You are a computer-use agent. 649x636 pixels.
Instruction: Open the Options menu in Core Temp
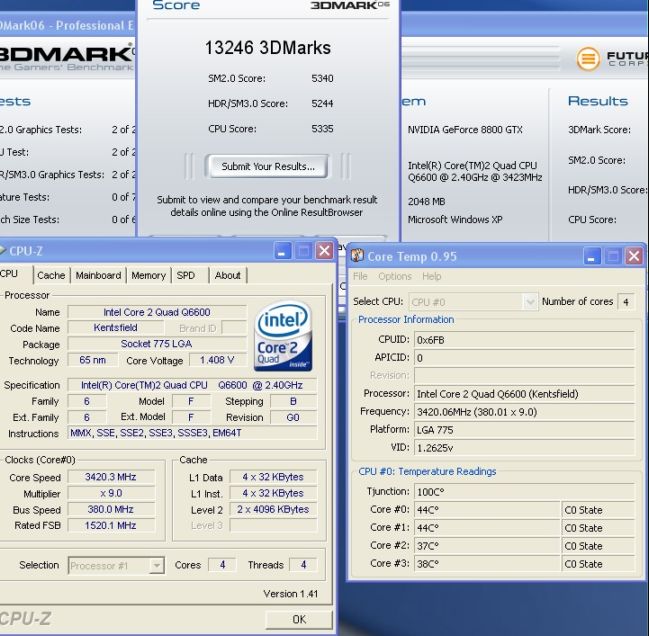coord(395,276)
